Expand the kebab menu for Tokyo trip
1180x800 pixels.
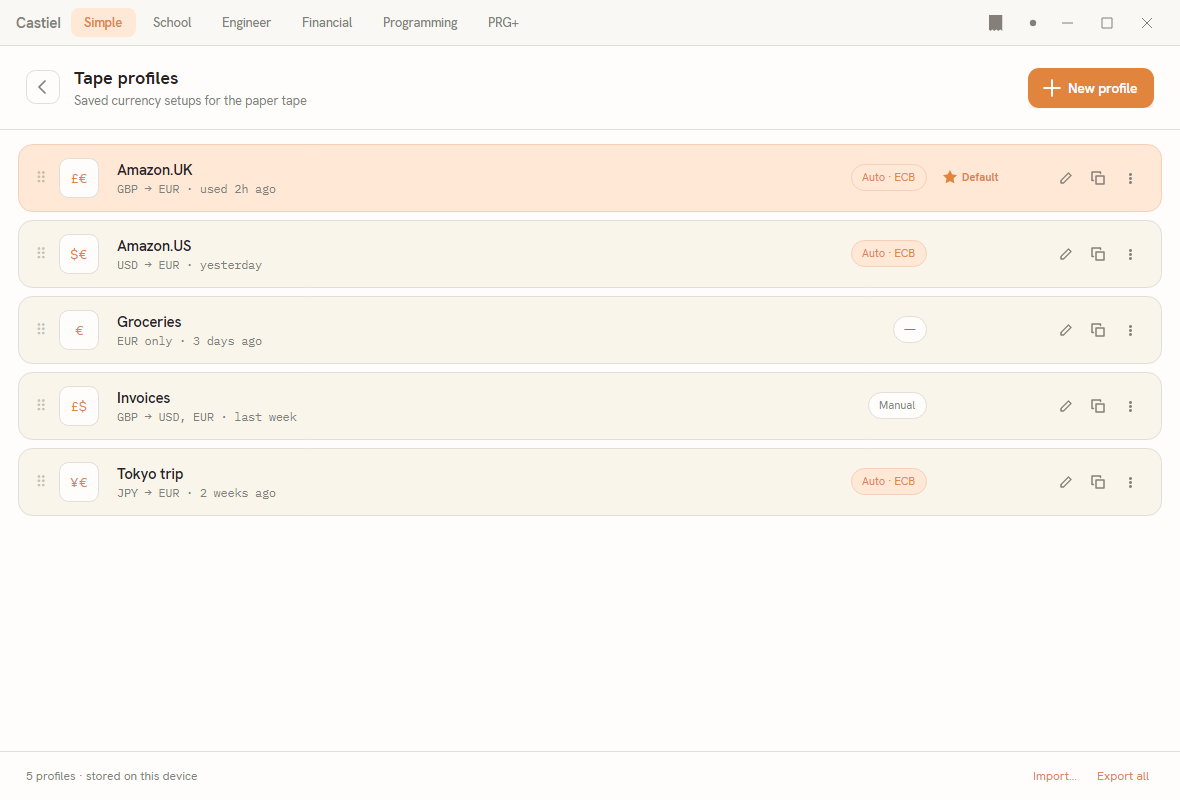tap(1130, 482)
